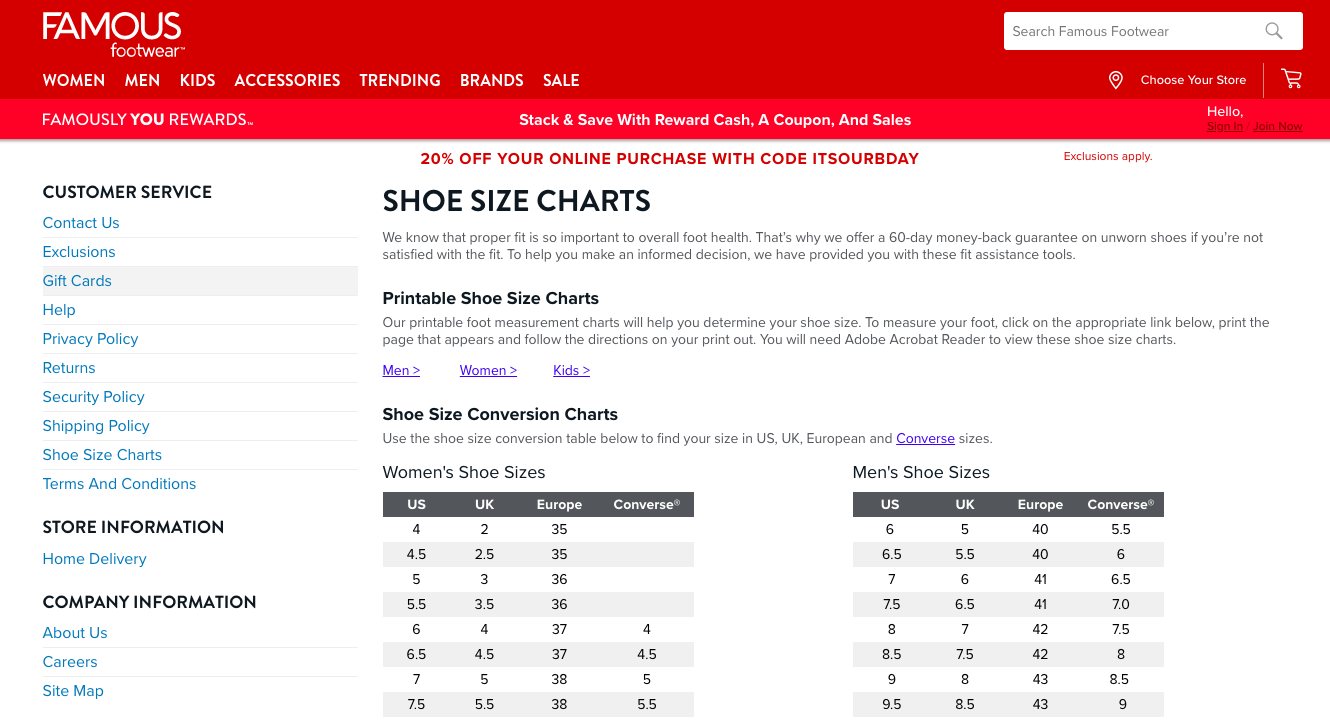Type in the Search Famous Footwear field
1330x723 pixels.
pyautogui.click(x=1130, y=31)
